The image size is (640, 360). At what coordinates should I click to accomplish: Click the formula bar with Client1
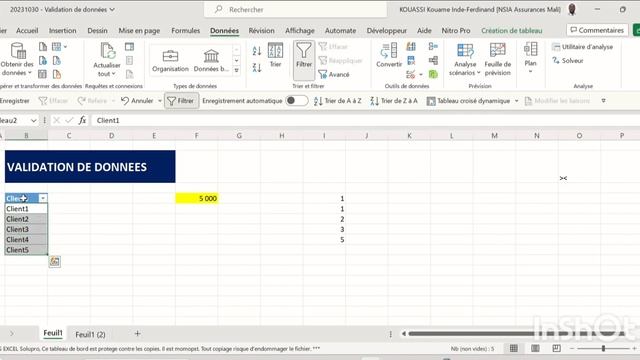pos(365,120)
